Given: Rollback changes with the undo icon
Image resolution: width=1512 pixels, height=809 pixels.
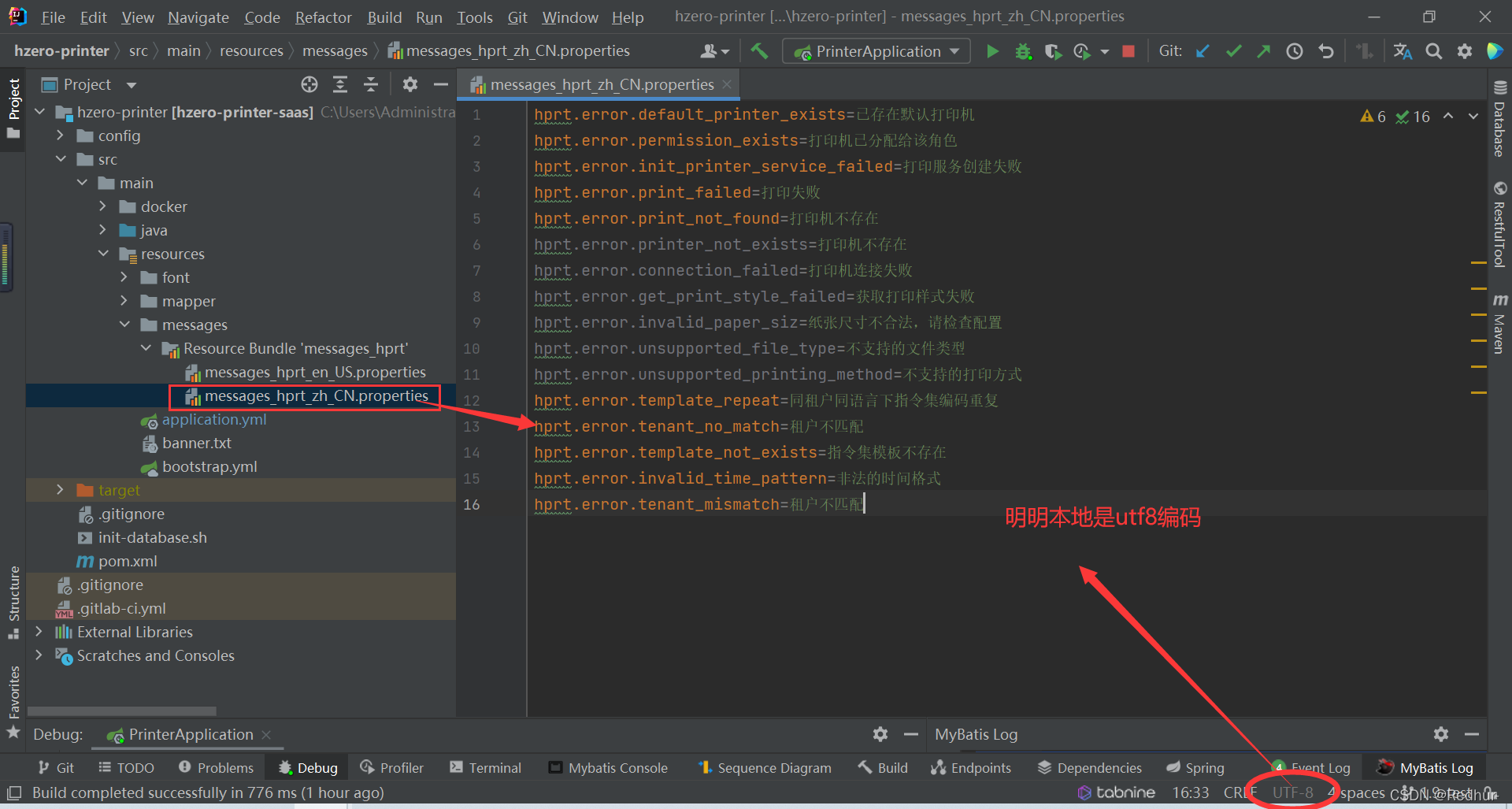Looking at the screenshot, I should click(x=1326, y=51).
